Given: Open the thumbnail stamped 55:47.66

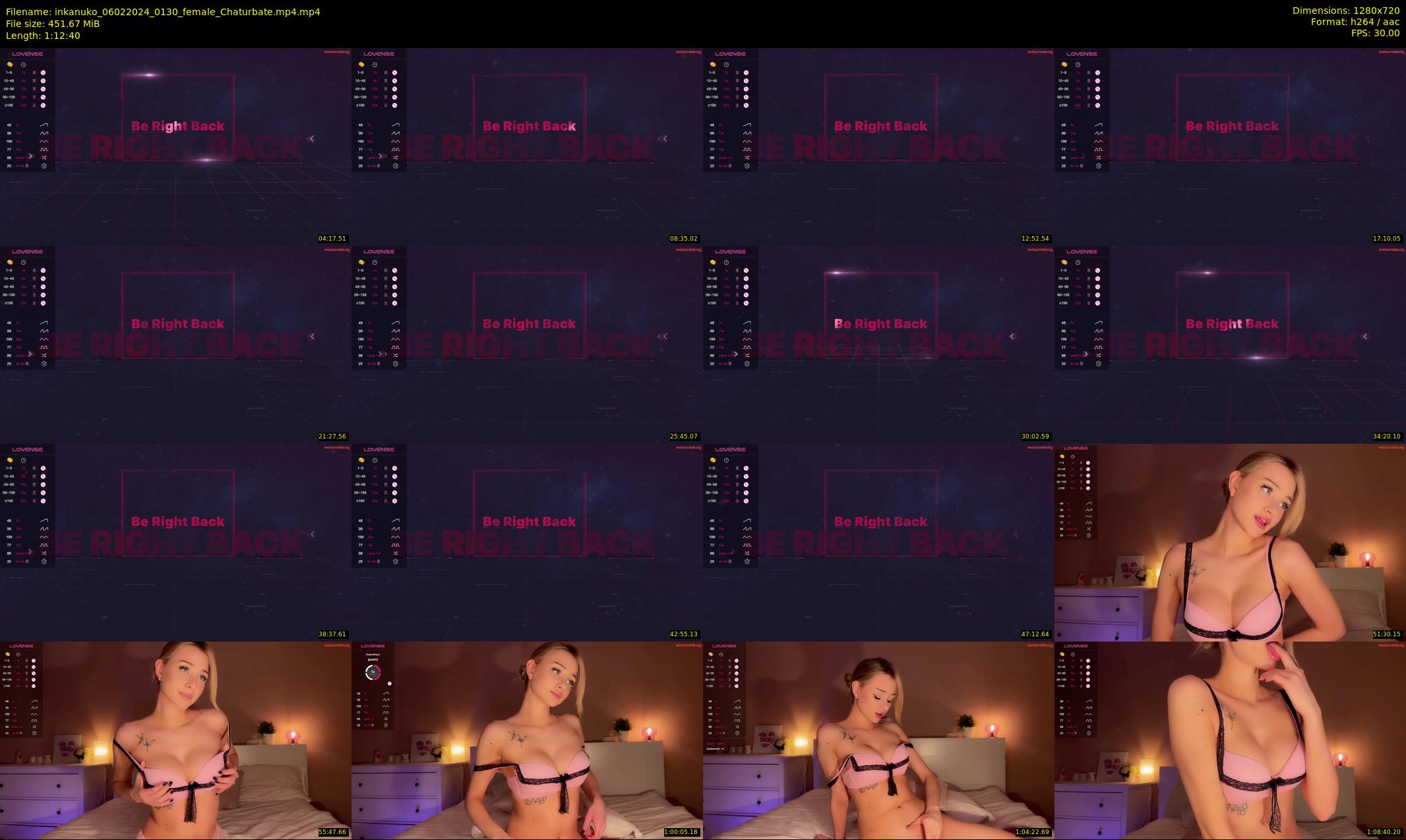Looking at the screenshot, I should [175, 740].
